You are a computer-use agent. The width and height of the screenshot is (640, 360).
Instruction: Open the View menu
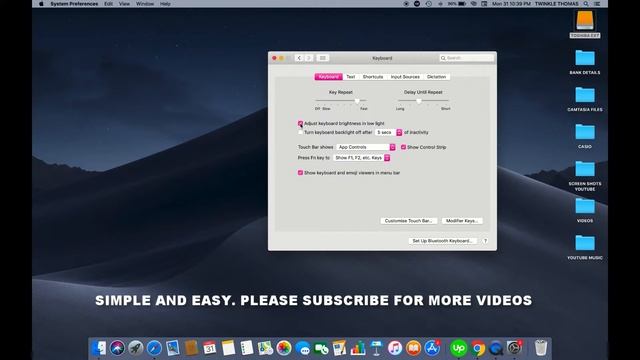(x=124, y=4)
